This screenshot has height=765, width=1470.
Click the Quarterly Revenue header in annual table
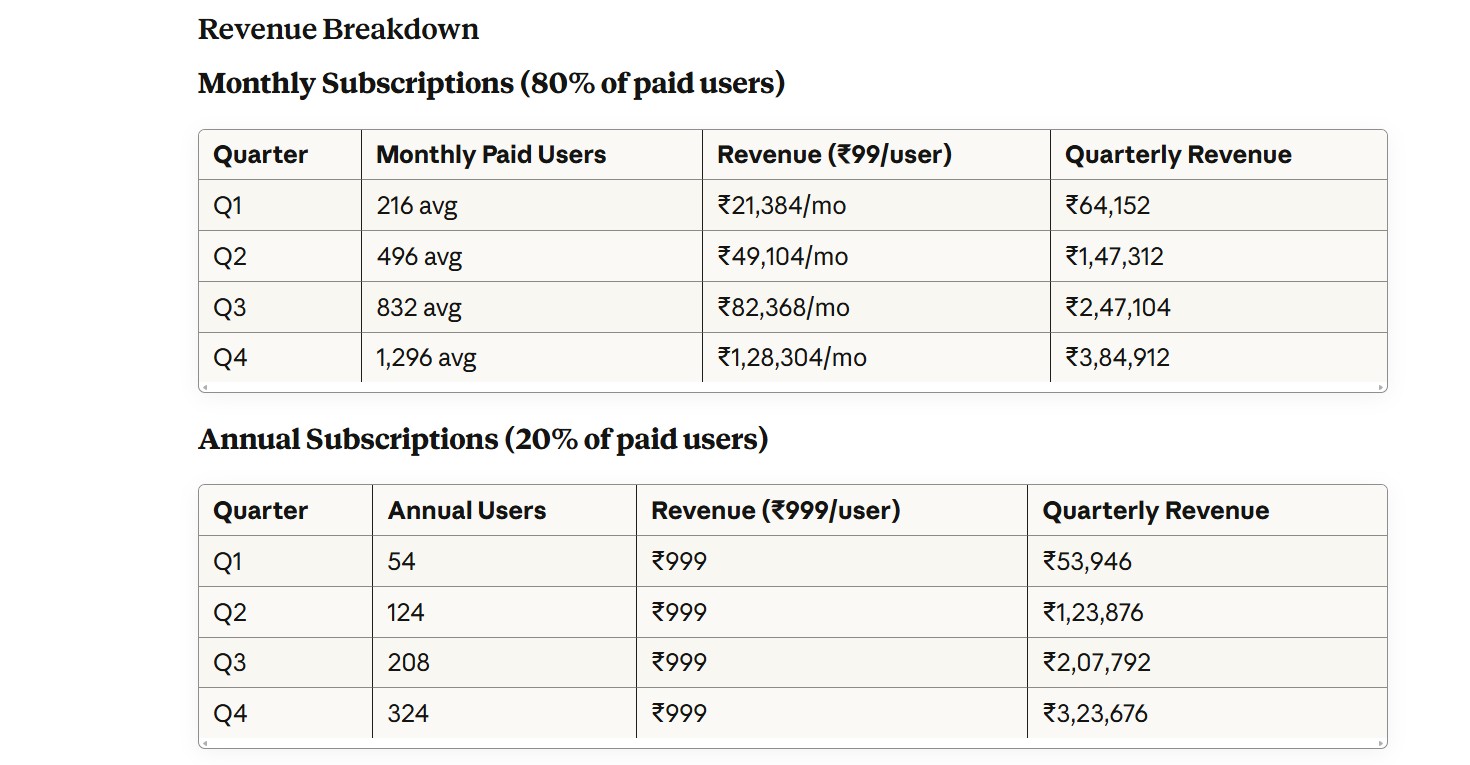coord(1155,511)
